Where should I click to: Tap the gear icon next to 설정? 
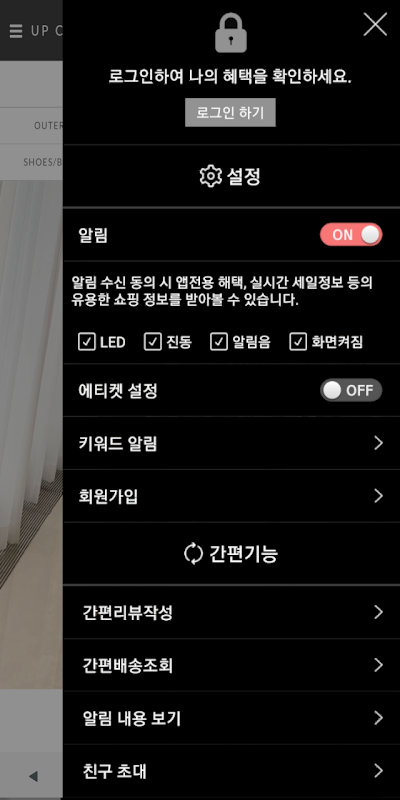pyautogui.click(x=210, y=177)
